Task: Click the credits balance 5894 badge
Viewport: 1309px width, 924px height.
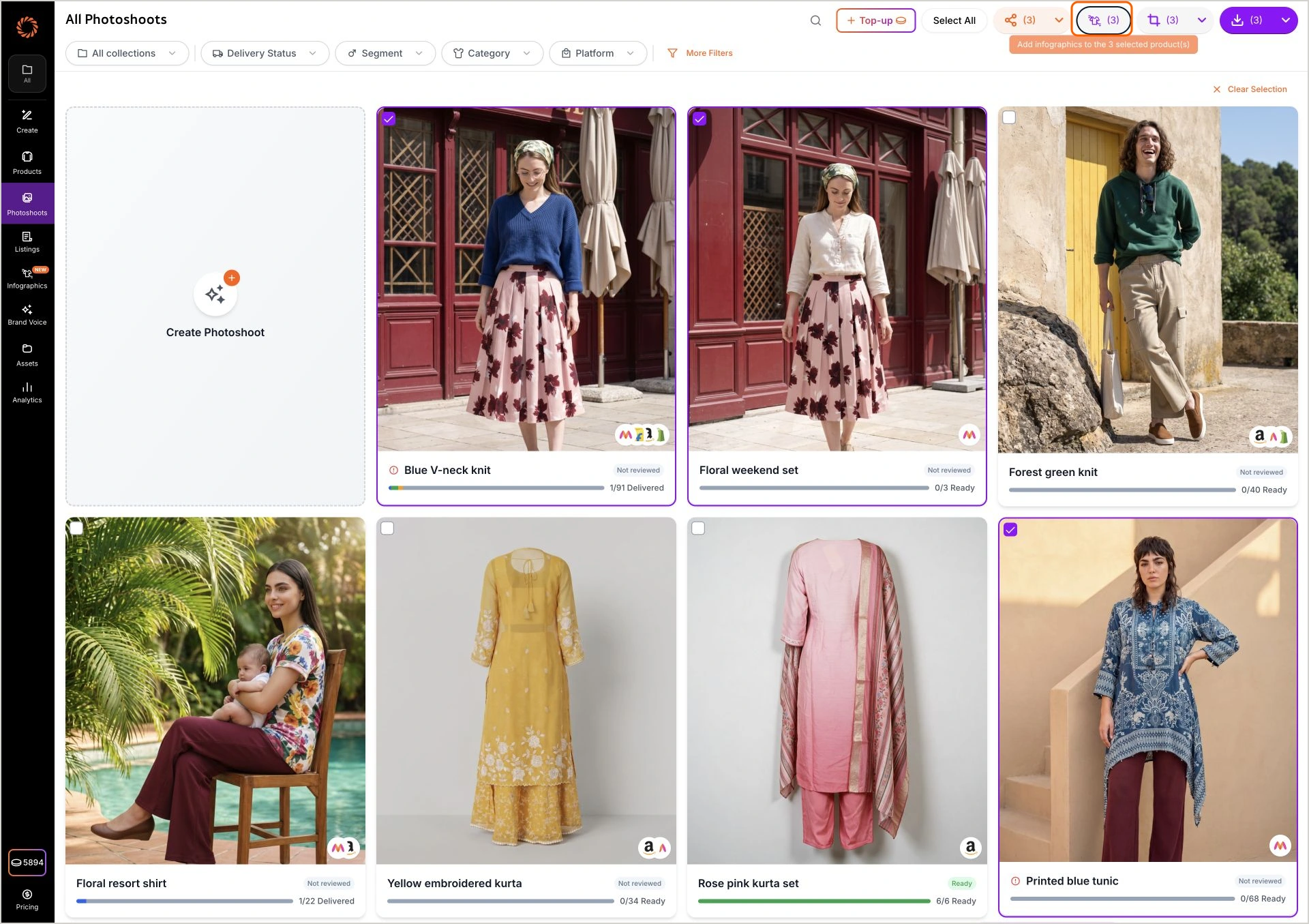Action: click(x=27, y=863)
